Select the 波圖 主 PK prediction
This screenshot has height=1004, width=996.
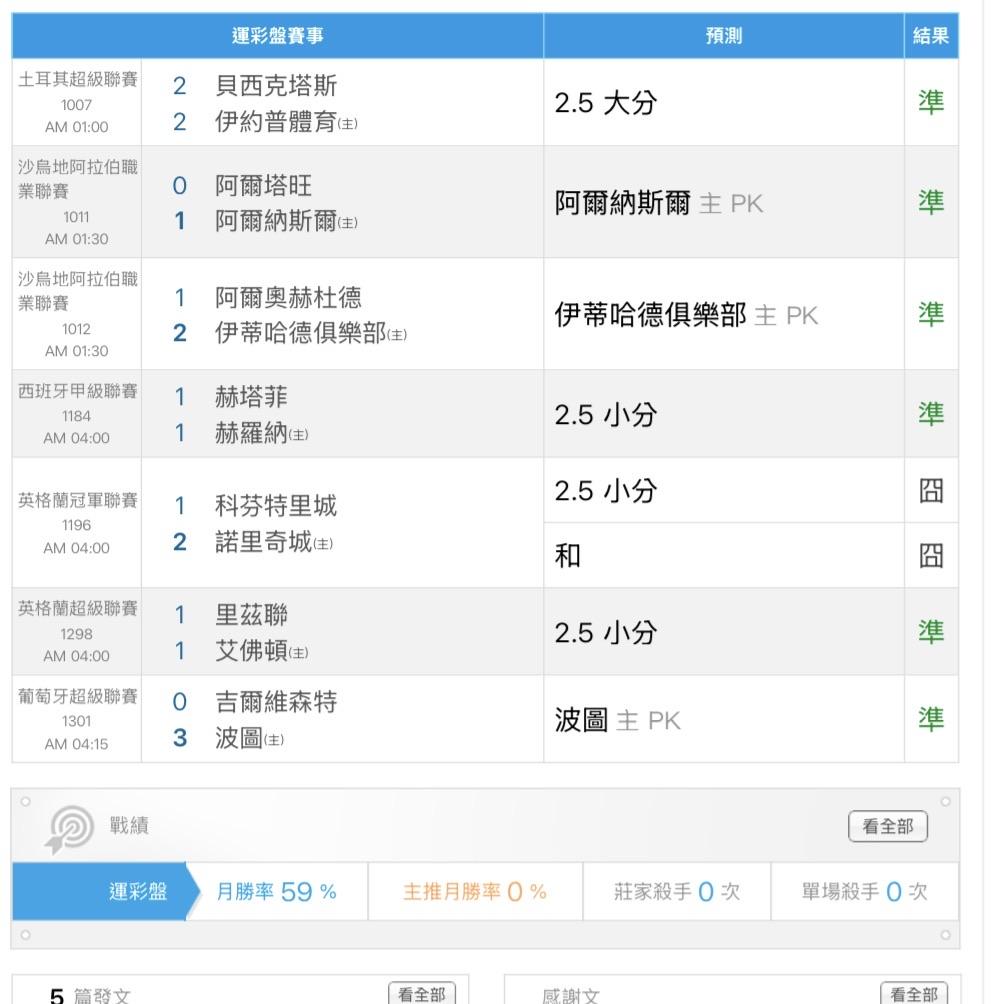click(617, 720)
